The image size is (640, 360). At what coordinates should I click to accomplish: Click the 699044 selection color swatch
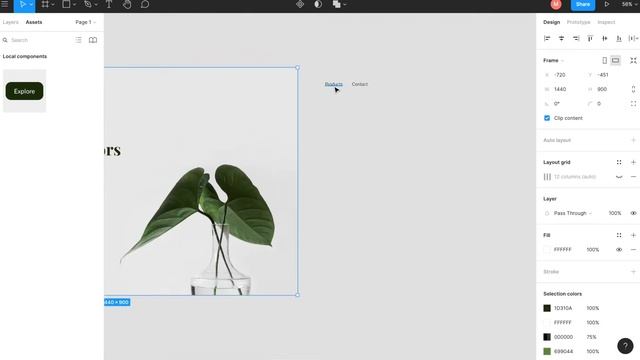click(x=547, y=351)
